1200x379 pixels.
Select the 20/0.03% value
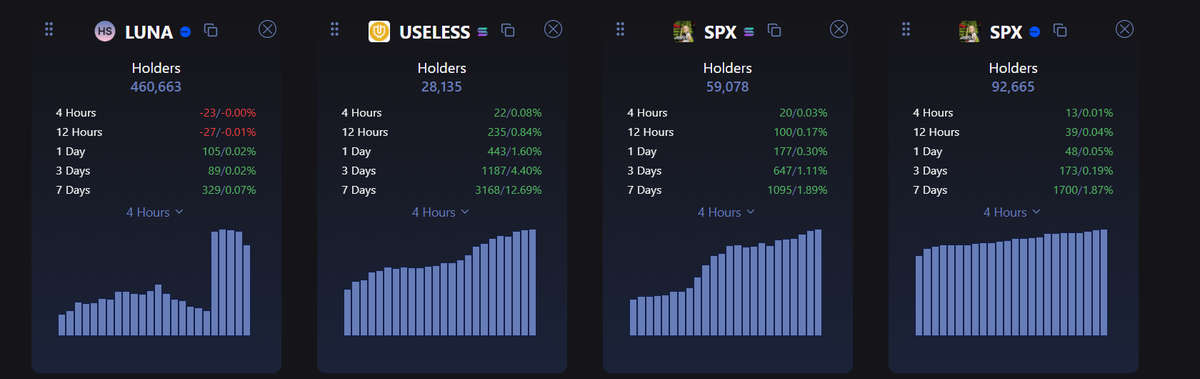coord(804,113)
